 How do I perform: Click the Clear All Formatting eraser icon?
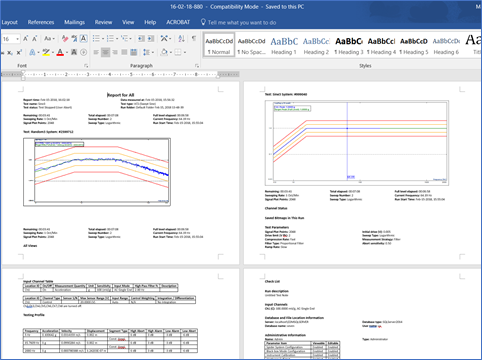65,39
